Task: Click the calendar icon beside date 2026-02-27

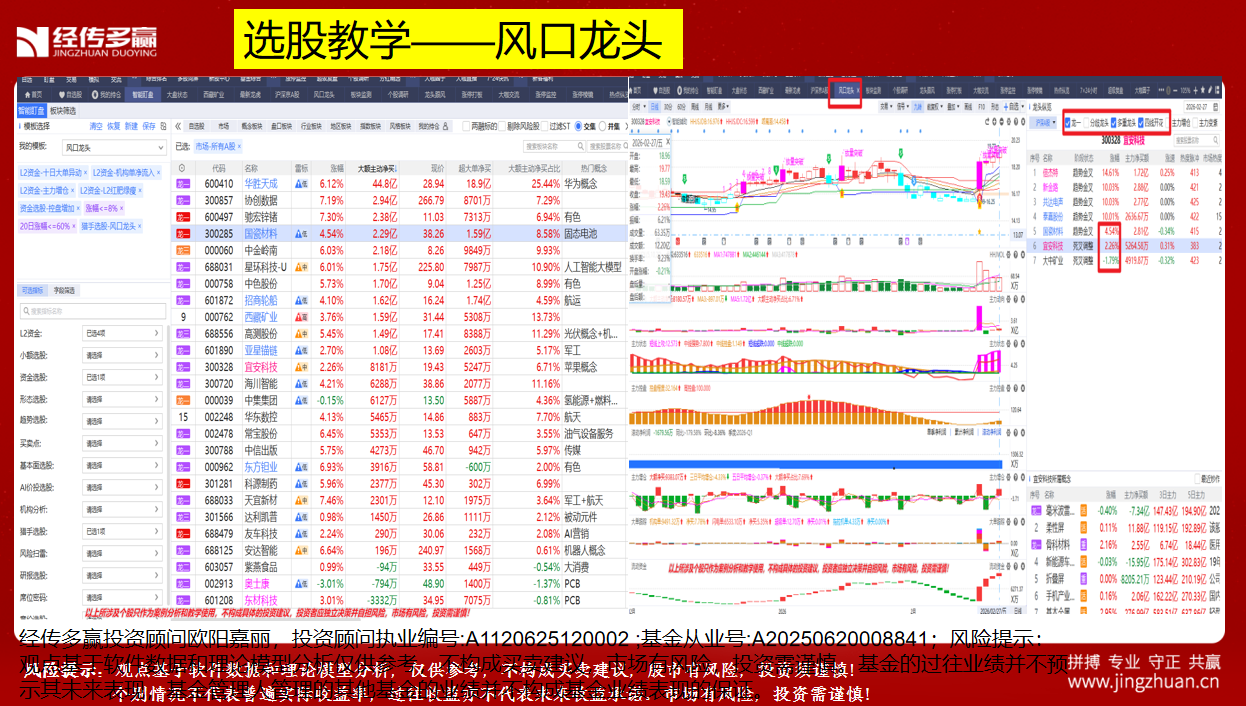Action: (1216, 106)
